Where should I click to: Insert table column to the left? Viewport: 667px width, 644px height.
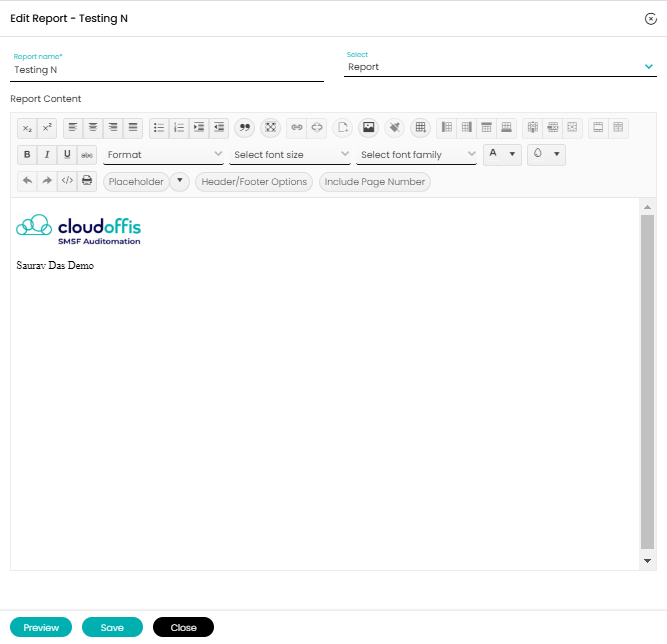tap(447, 128)
